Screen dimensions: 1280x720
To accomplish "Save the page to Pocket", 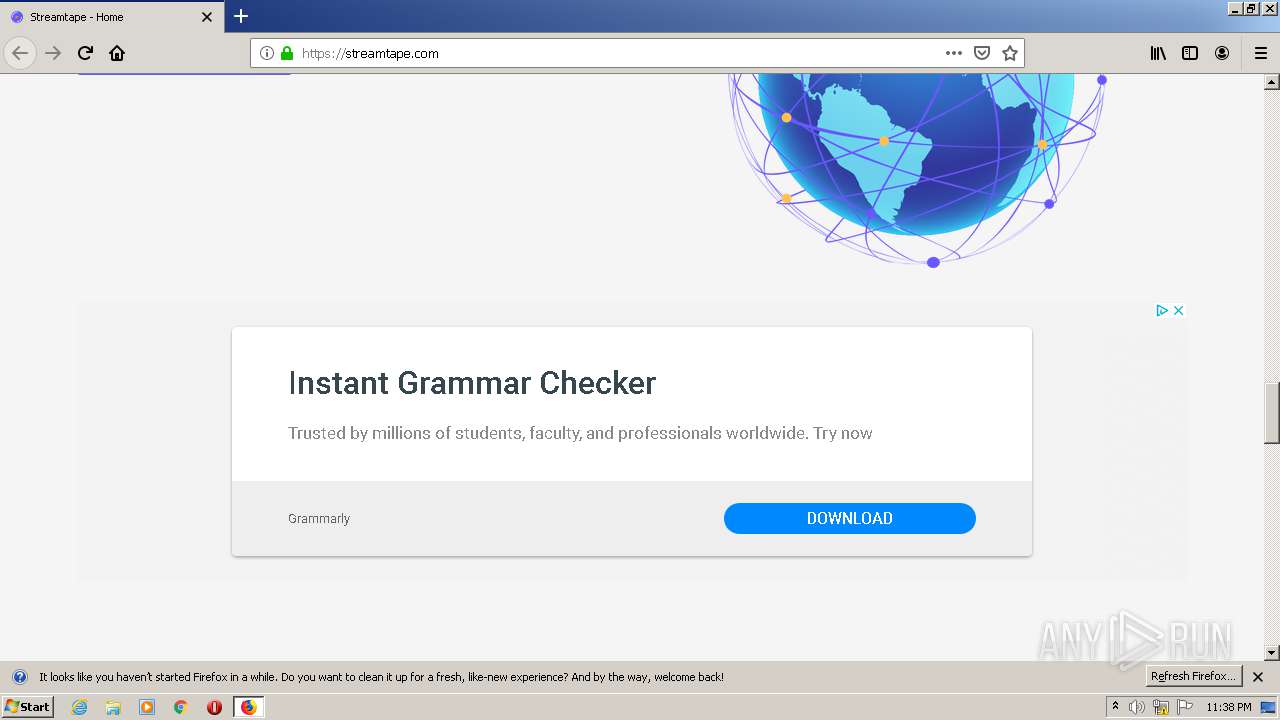I will click(x=982, y=53).
